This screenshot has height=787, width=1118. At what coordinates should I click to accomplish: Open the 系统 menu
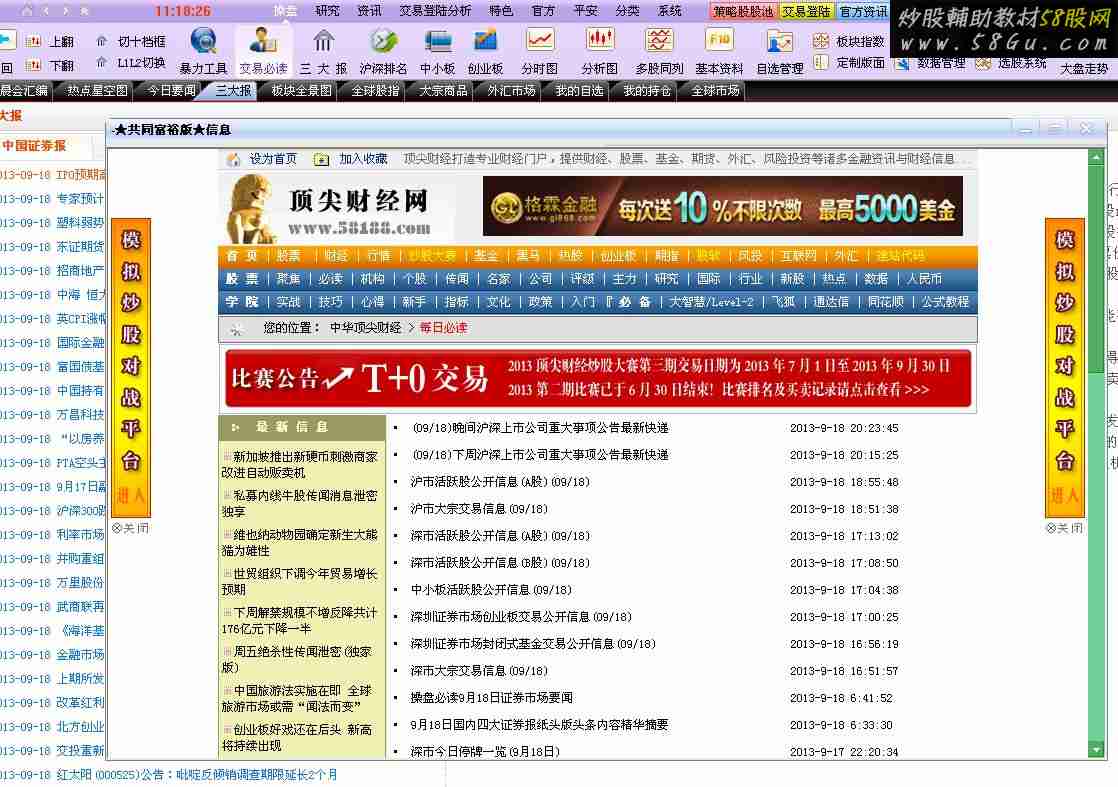(x=670, y=11)
